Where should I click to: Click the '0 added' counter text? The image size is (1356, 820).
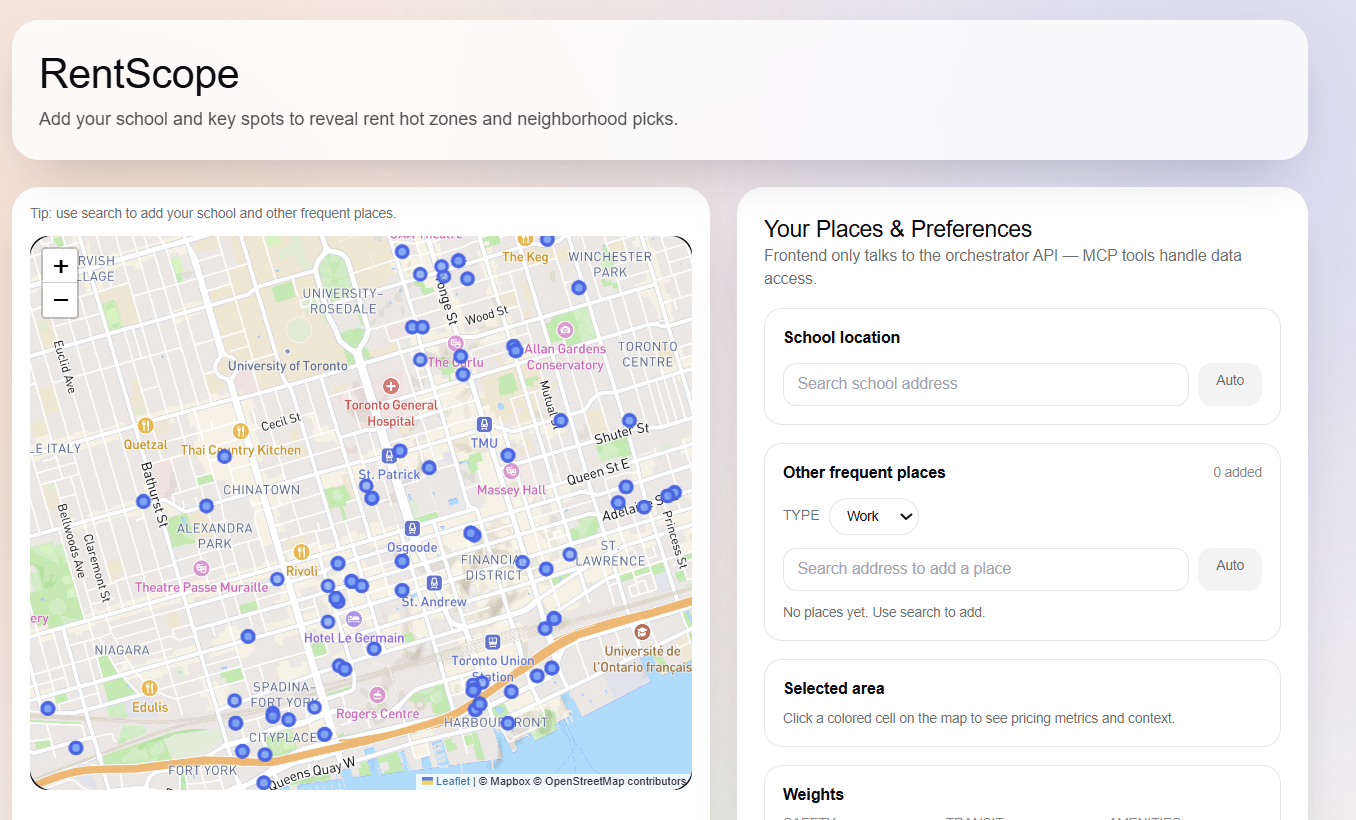[1237, 472]
